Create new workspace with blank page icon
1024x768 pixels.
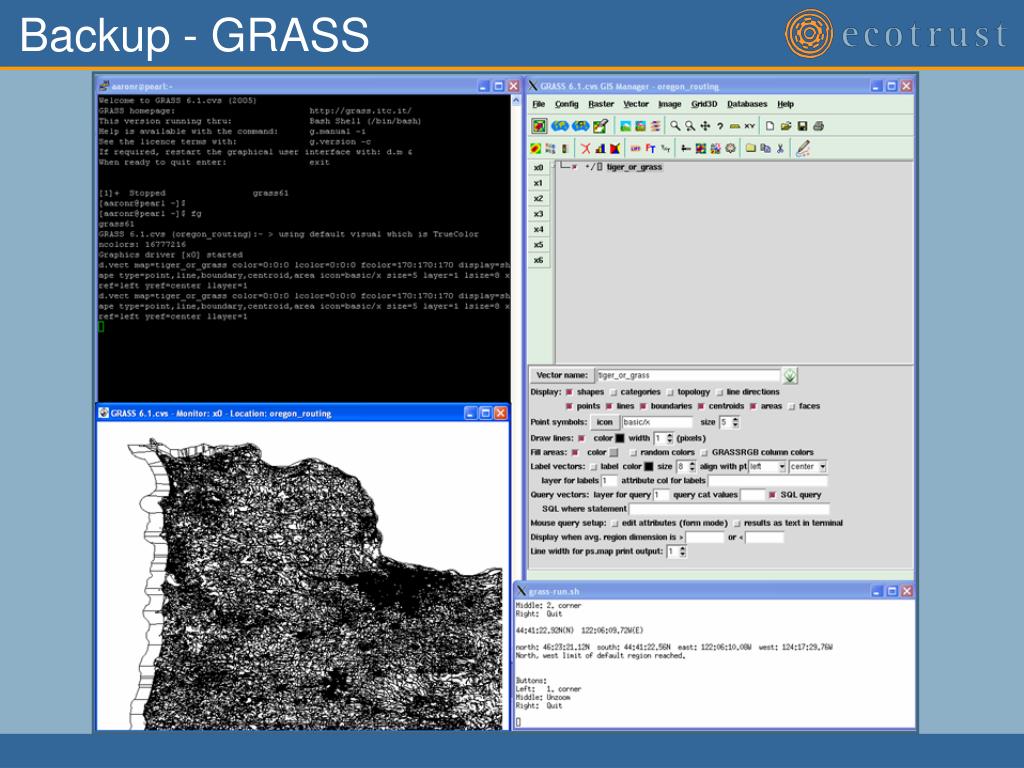(770, 126)
